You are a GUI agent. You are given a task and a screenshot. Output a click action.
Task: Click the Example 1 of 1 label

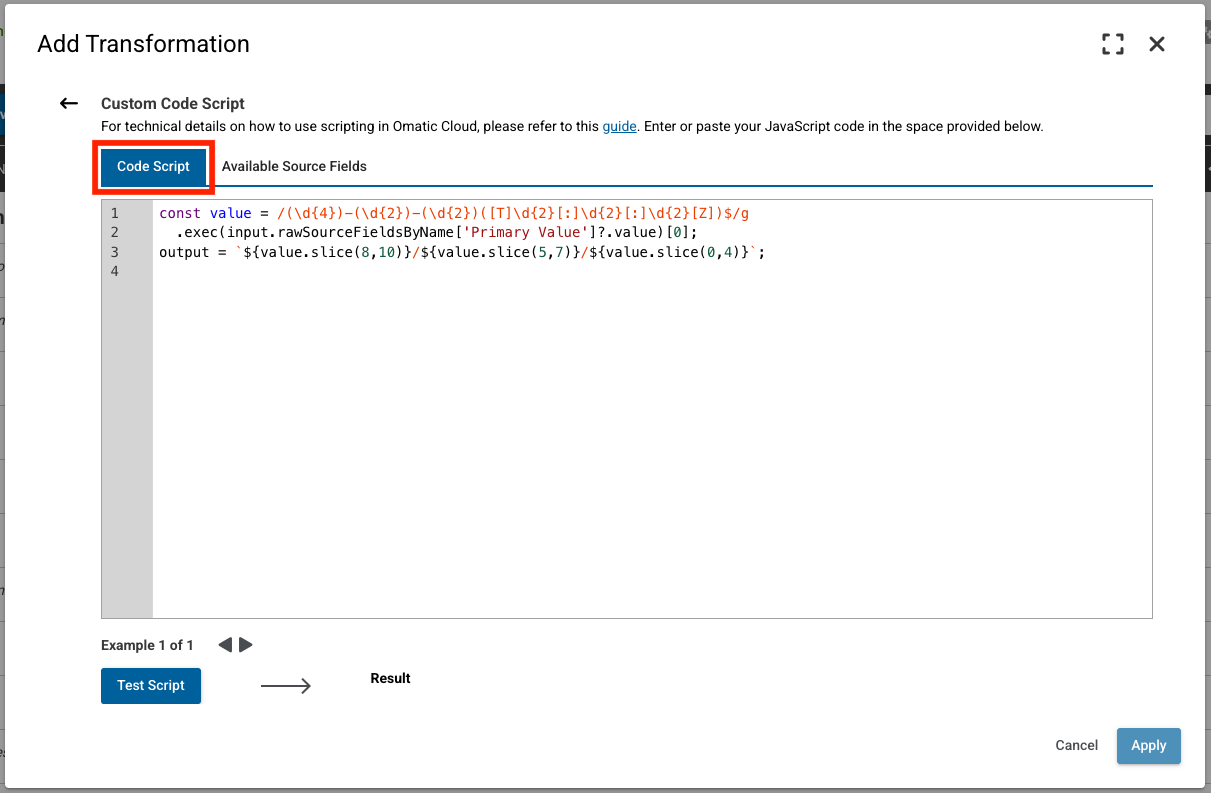[147, 645]
